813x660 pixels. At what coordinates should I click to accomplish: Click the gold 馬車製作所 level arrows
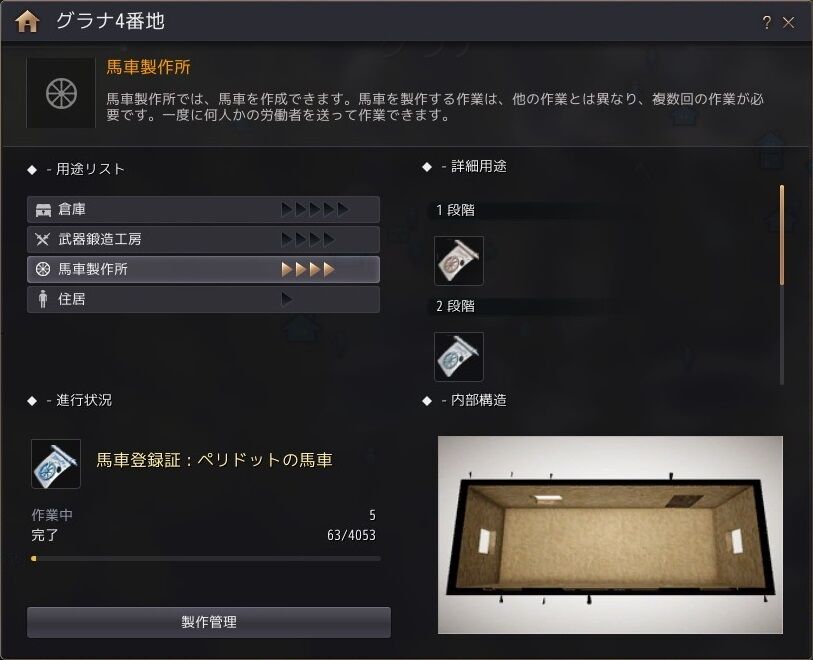click(x=308, y=269)
